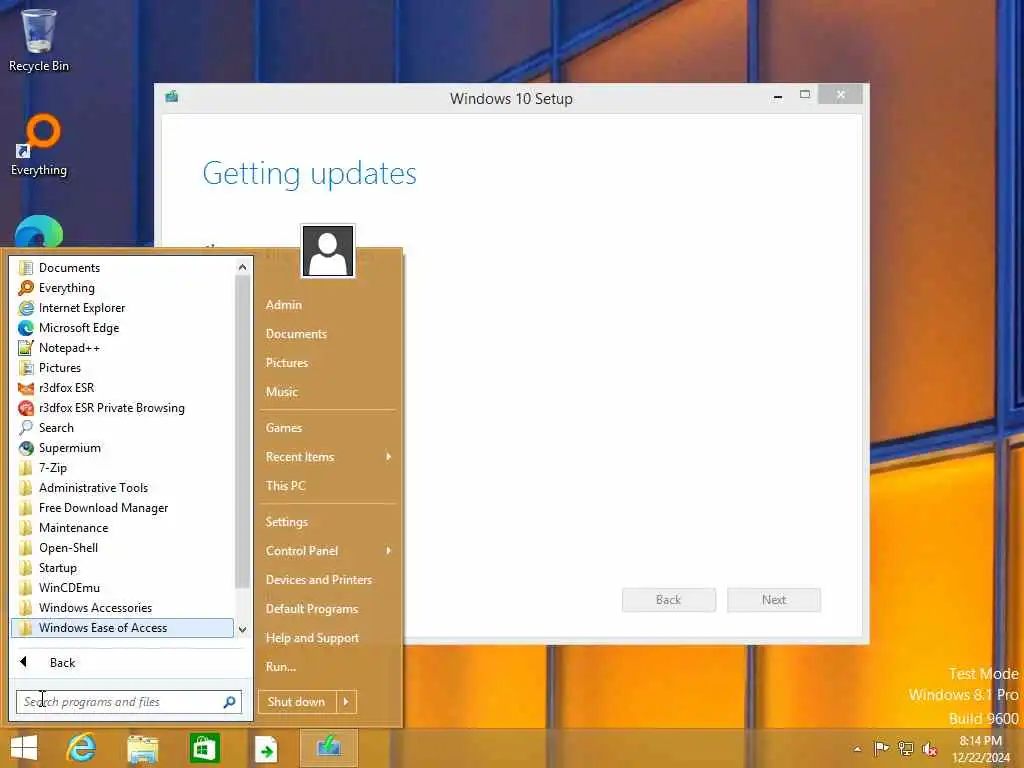Click the programs list scrollbar thumb
1024x768 pixels.
click(x=242, y=431)
